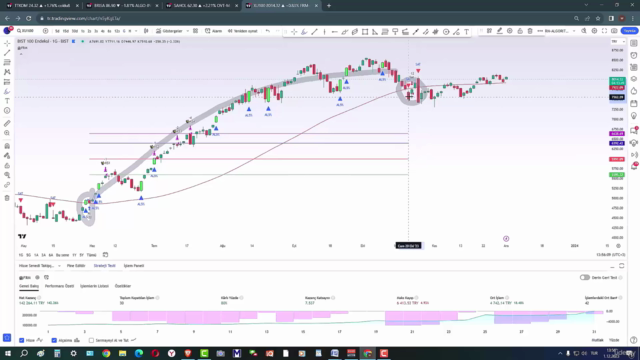Select the Mutlak display option
640x360 pixels.
coord(598,340)
